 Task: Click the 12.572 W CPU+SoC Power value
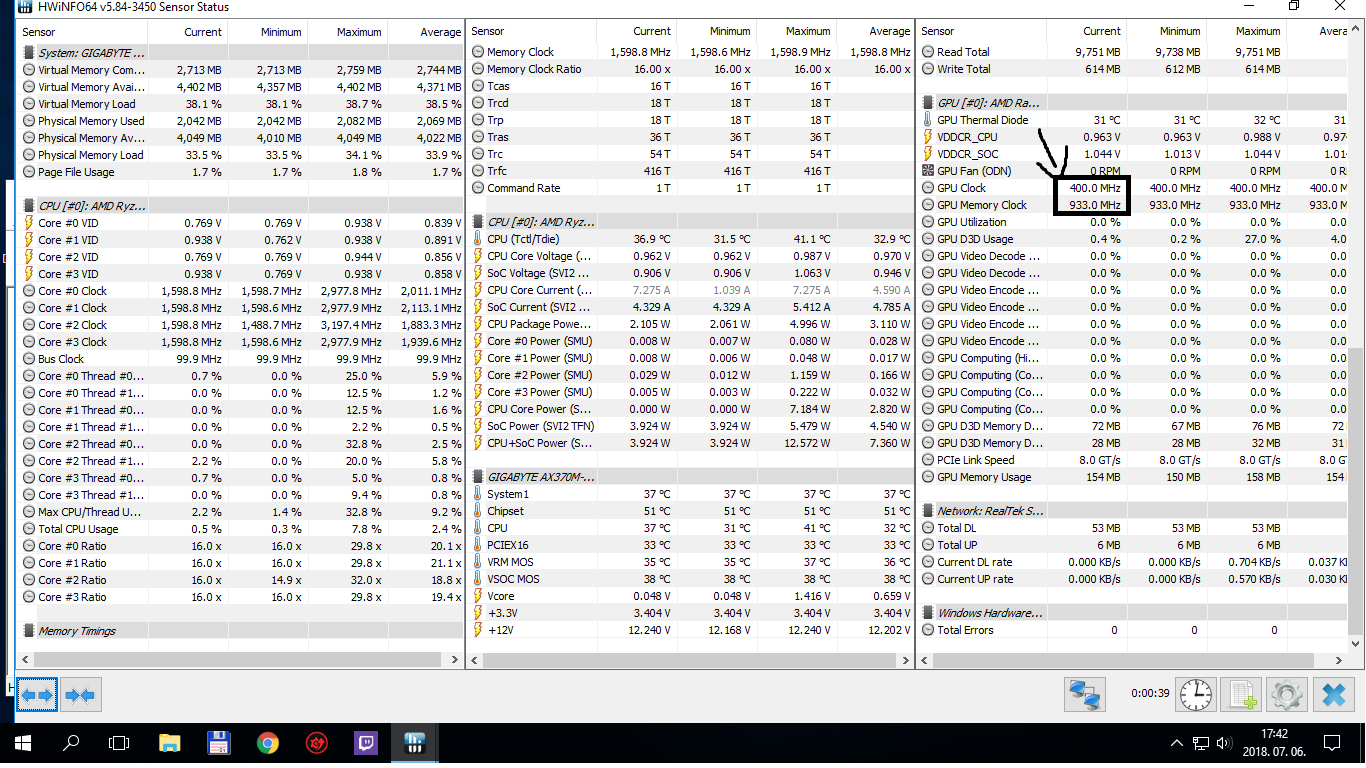pyautogui.click(x=805, y=443)
